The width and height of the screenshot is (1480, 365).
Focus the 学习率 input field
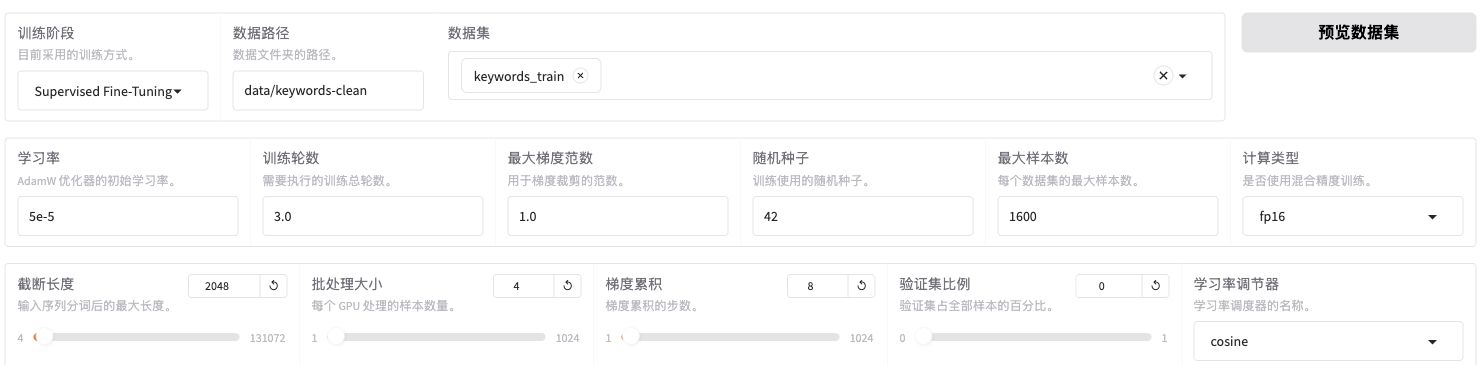[x=128, y=215]
